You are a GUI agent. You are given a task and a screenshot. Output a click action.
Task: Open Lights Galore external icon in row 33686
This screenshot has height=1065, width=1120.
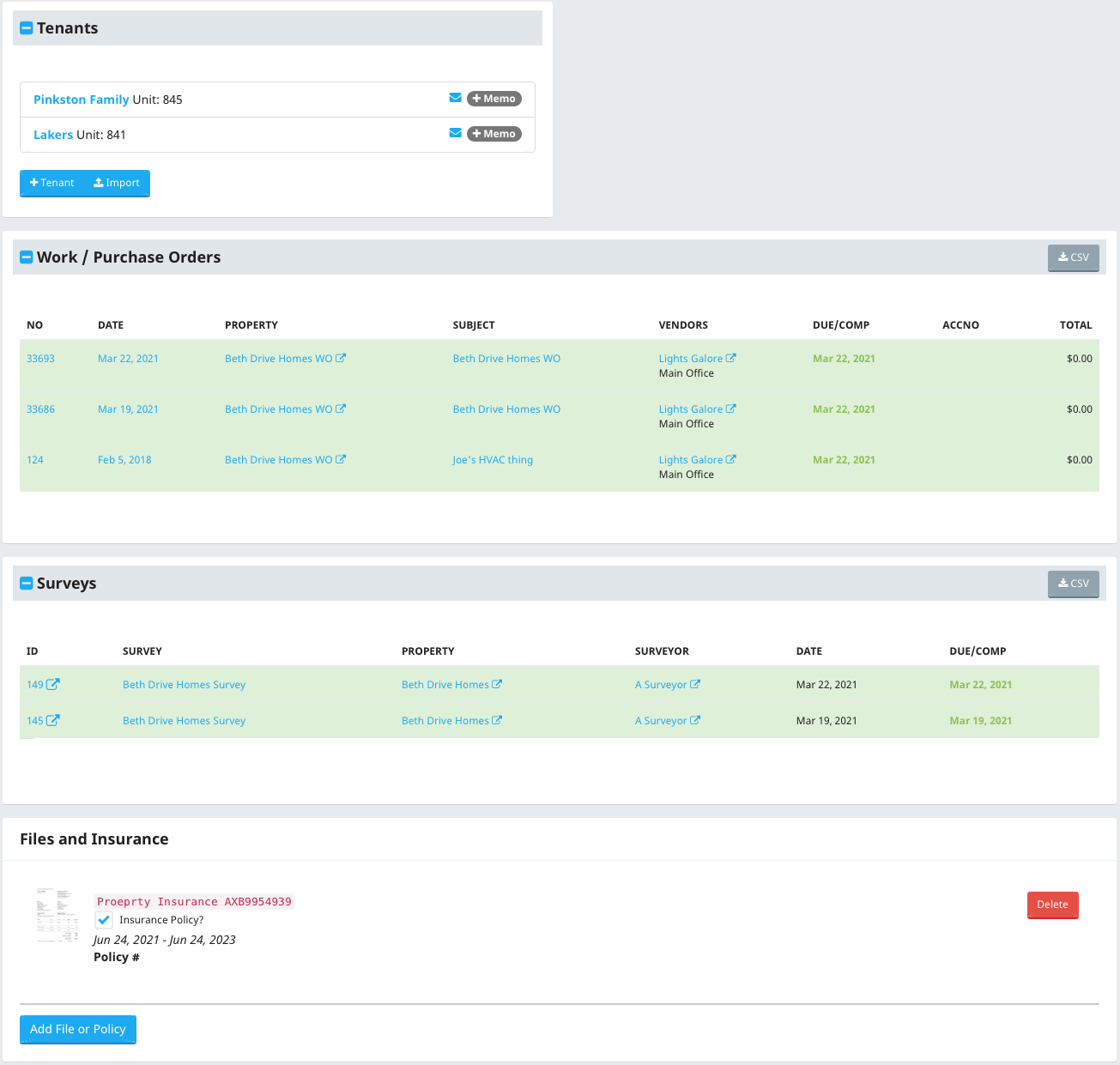click(x=731, y=408)
